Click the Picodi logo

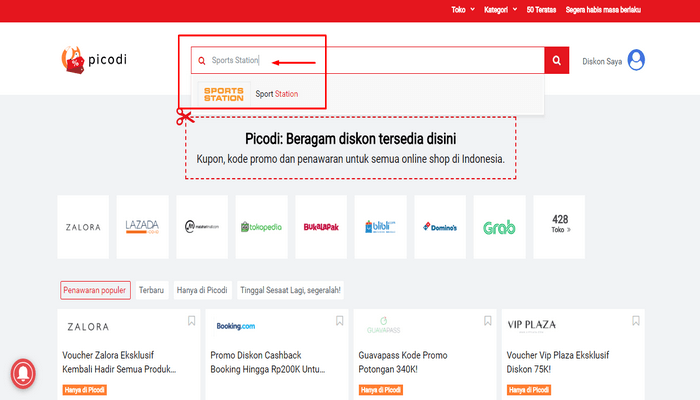[93, 61]
